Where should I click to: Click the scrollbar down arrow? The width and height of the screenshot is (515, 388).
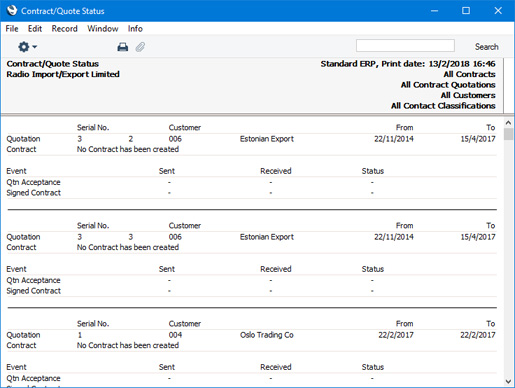508,381
